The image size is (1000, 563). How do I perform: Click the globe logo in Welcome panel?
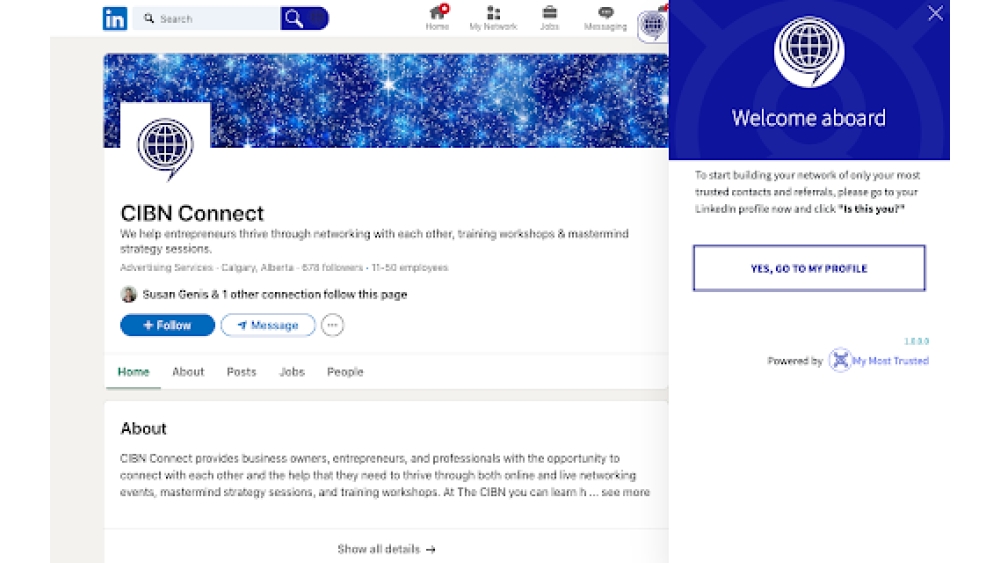coord(809,52)
